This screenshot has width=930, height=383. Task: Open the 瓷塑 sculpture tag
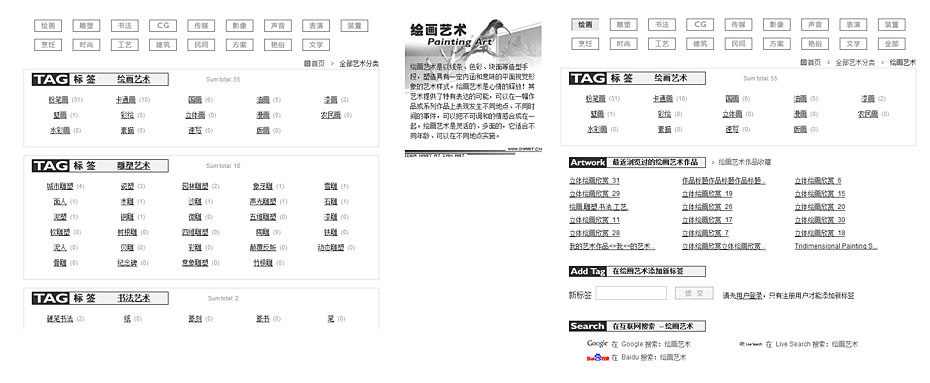[x=127, y=186]
